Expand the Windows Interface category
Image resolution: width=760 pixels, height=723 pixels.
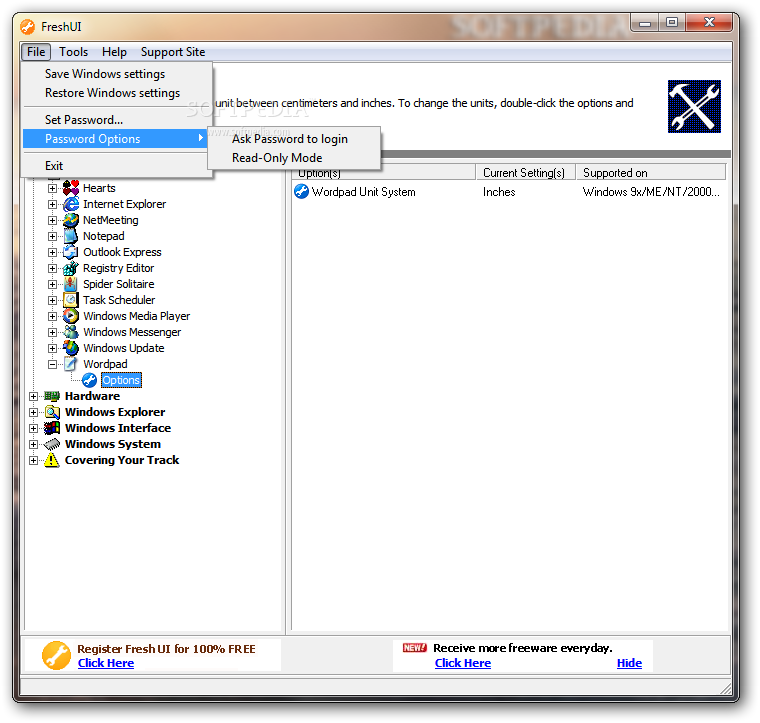(33, 428)
